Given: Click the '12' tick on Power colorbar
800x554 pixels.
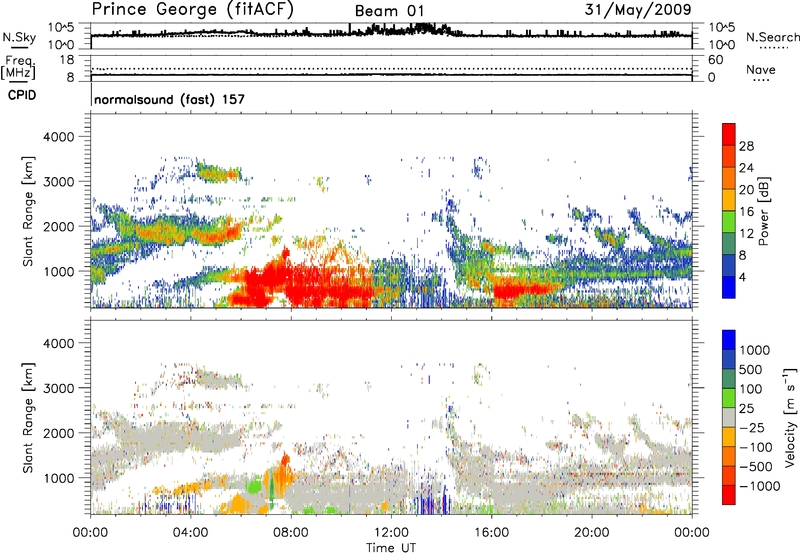Looking at the screenshot, I should (x=746, y=233).
